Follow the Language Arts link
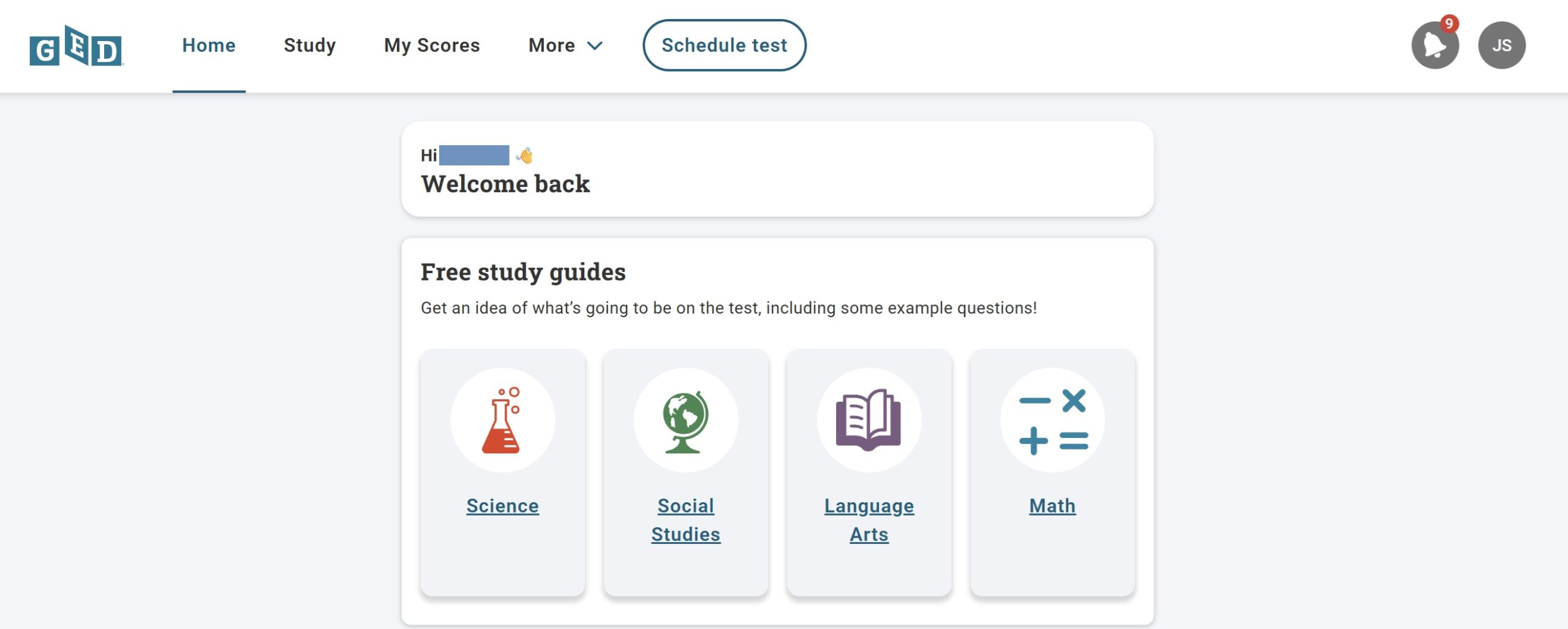Image resolution: width=1568 pixels, height=629 pixels. [x=869, y=519]
